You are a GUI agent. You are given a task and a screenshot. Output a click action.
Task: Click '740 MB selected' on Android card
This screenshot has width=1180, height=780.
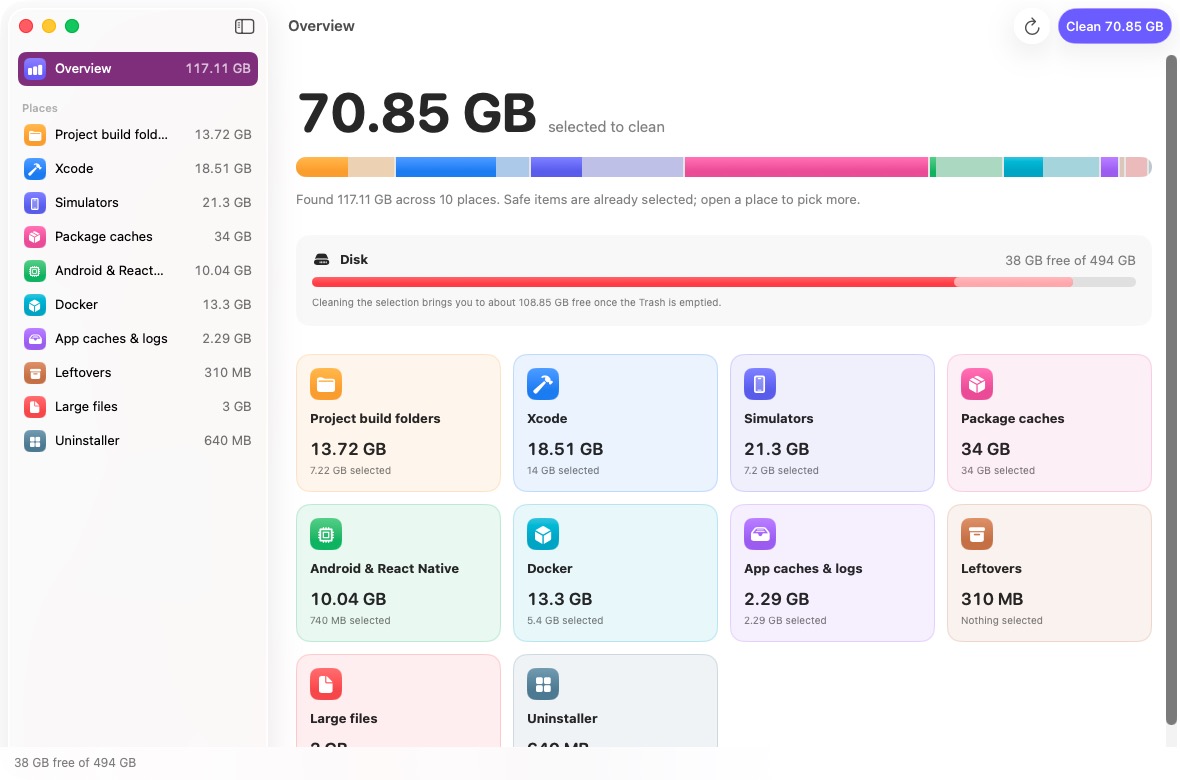tap(350, 620)
